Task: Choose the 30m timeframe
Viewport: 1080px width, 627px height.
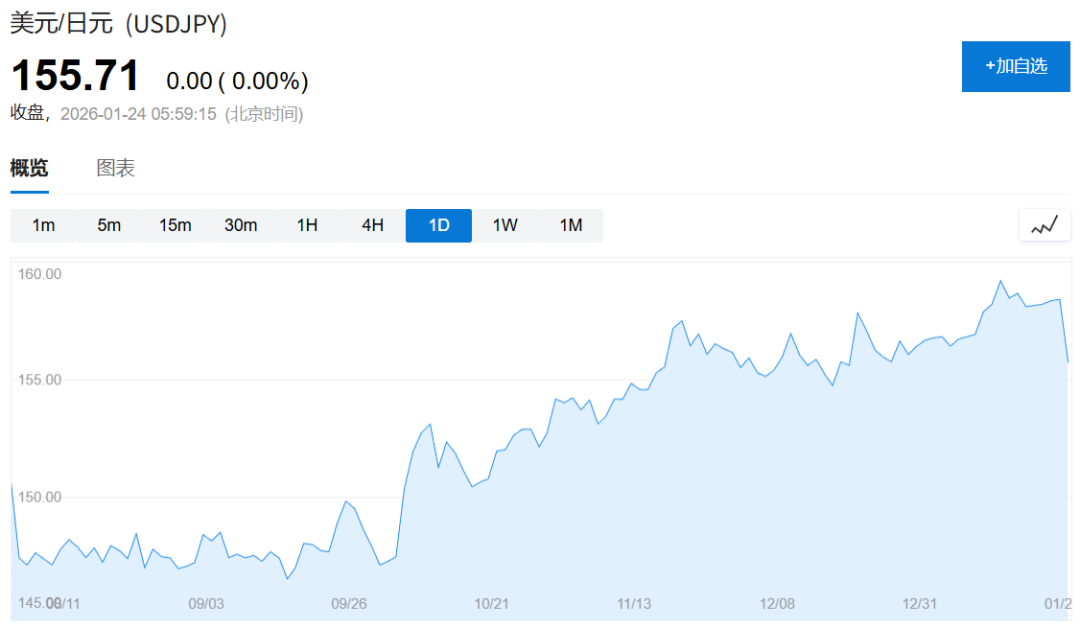Action: coord(241,226)
